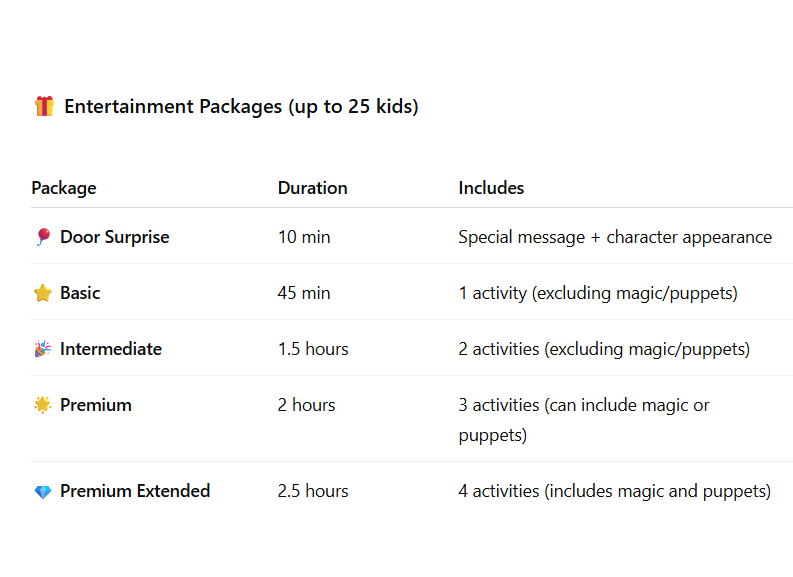Click the Includes column header

[491, 188]
